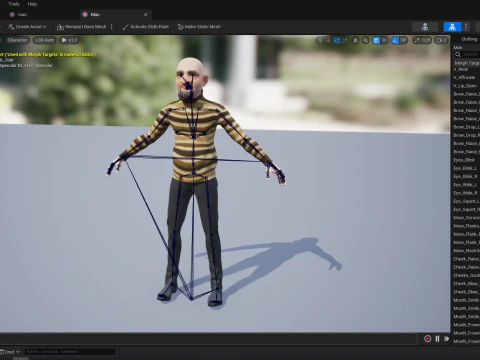The image size is (480, 360).
Task: Toggle grid snapping on the viewport toolbar
Action: coord(376,40)
